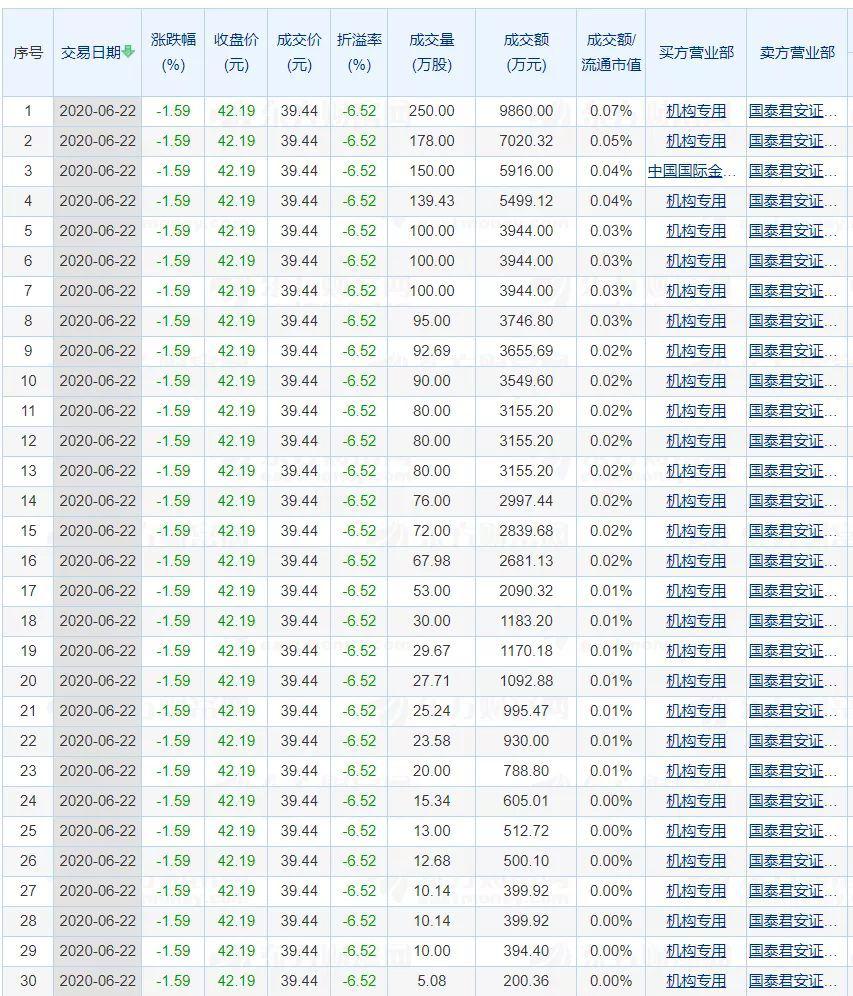Viewport: 853px width, 996px height.
Task: Select 成交额 value 2090.32
Action: [526, 591]
